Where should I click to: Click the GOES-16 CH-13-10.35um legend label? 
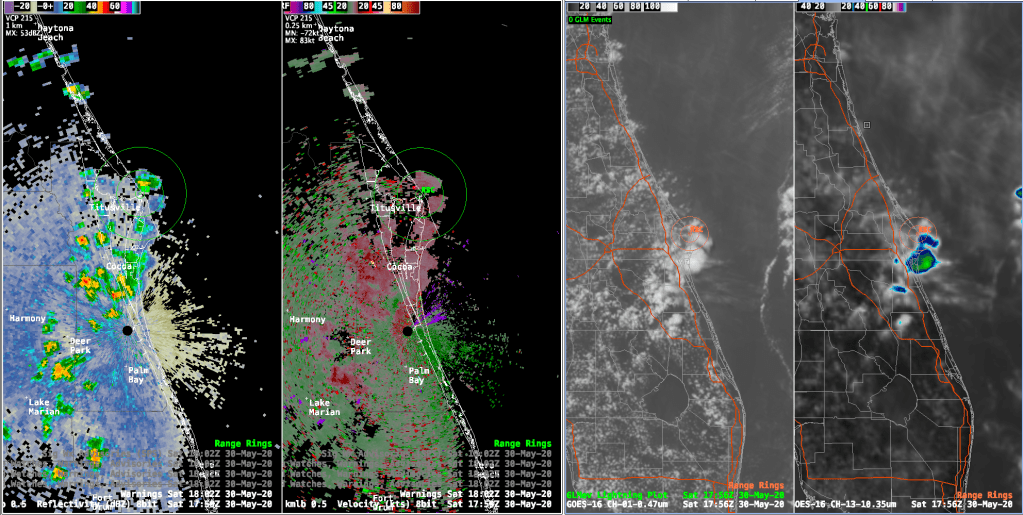(x=850, y=505)
